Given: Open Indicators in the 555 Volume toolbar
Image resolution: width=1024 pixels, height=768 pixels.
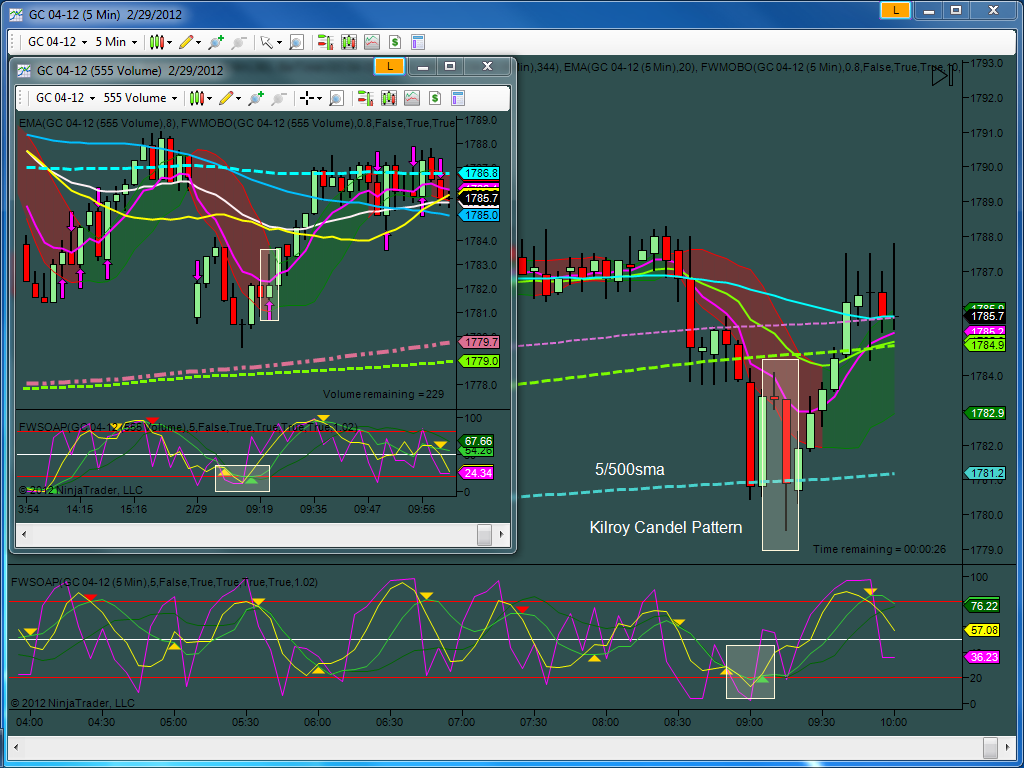Looking at the screenshot, I should (411, 99).
